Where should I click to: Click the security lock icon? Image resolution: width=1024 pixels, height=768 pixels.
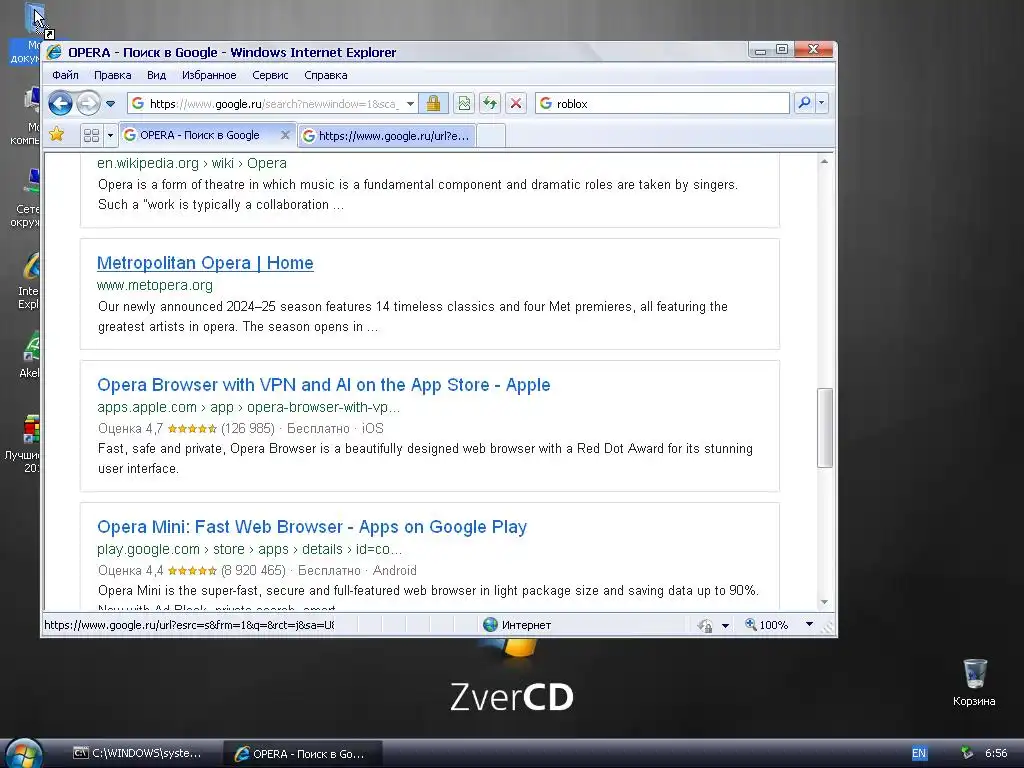coord(434,103)
